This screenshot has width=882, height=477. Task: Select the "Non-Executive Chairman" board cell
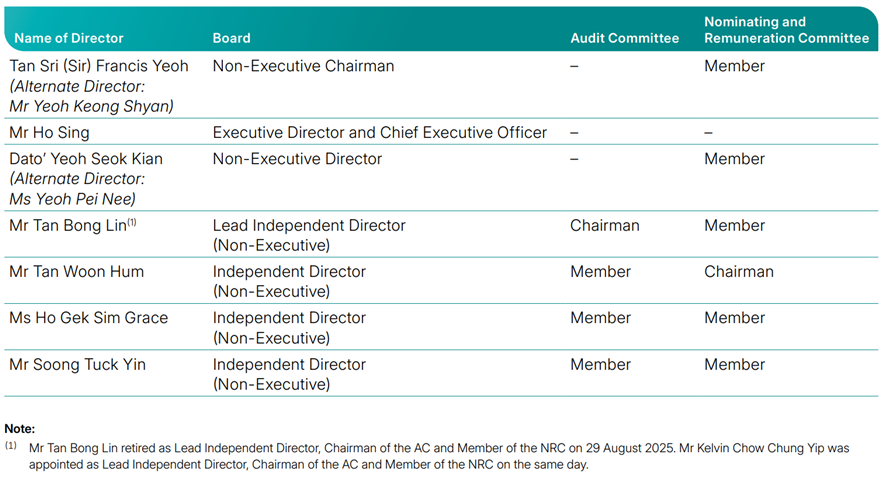(x=303, y=66)
